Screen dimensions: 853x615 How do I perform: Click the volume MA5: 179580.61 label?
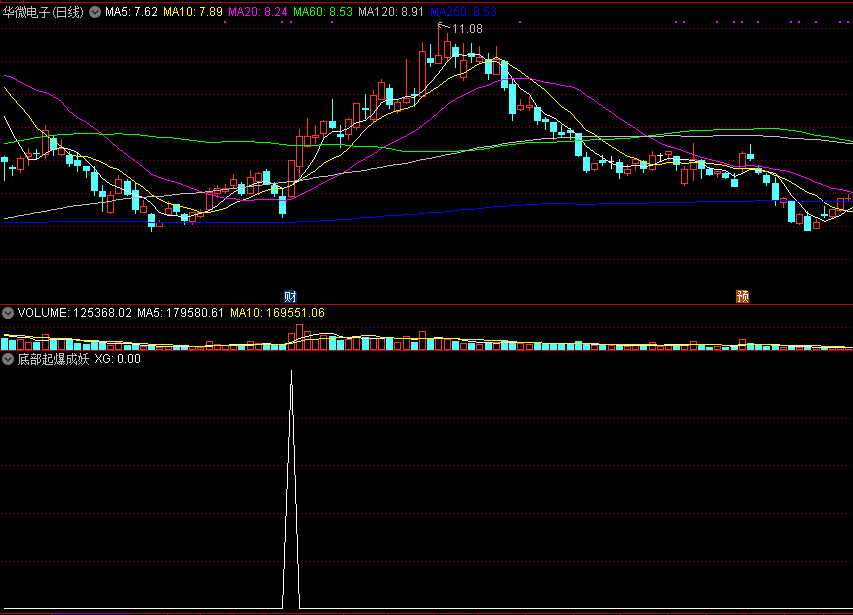pos(180,313)
